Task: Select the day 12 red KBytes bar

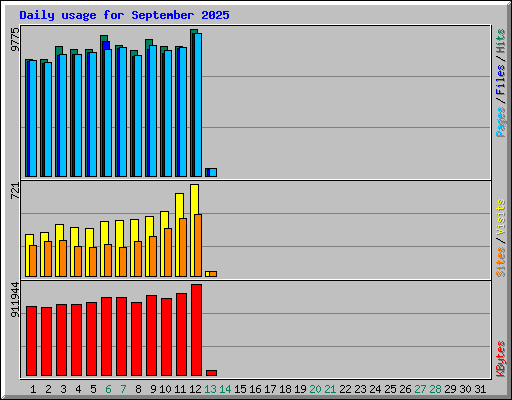Action: point(196,330)
